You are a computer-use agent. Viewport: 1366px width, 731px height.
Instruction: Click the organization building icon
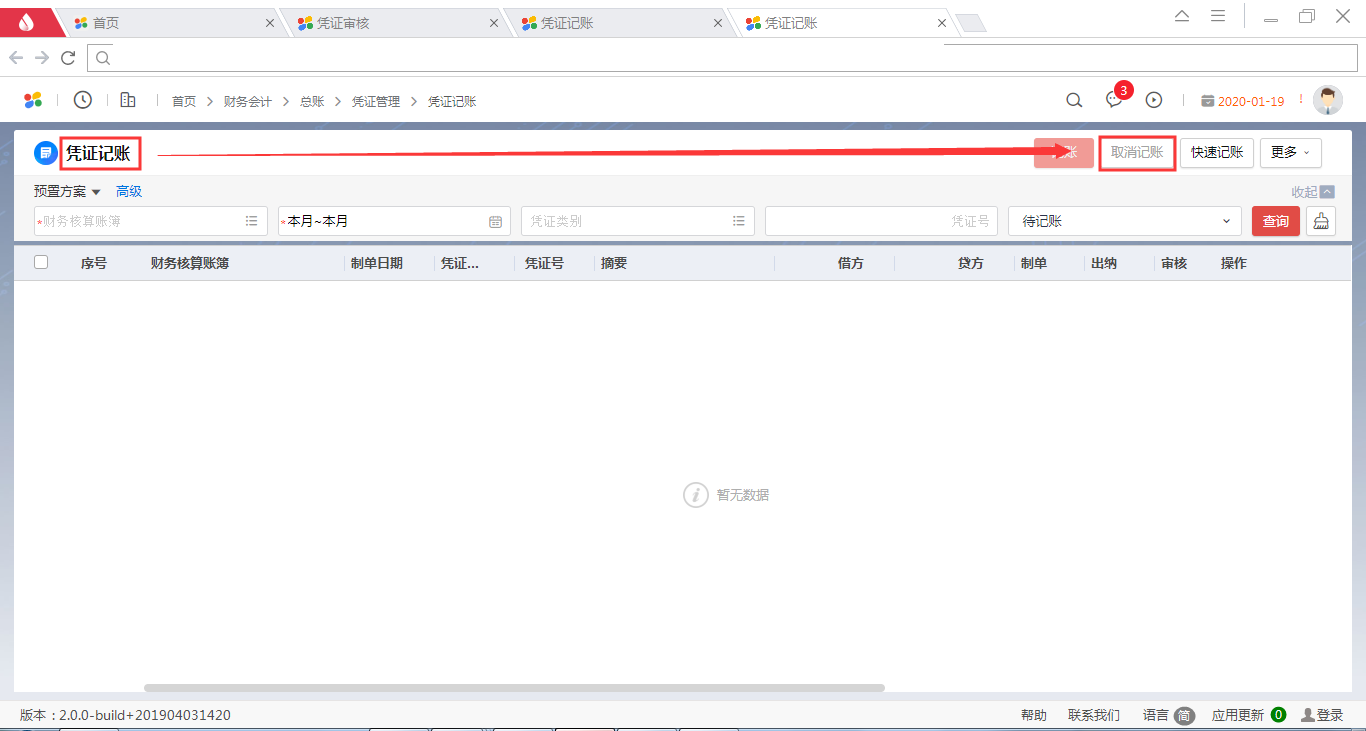[x=128, y=100]
